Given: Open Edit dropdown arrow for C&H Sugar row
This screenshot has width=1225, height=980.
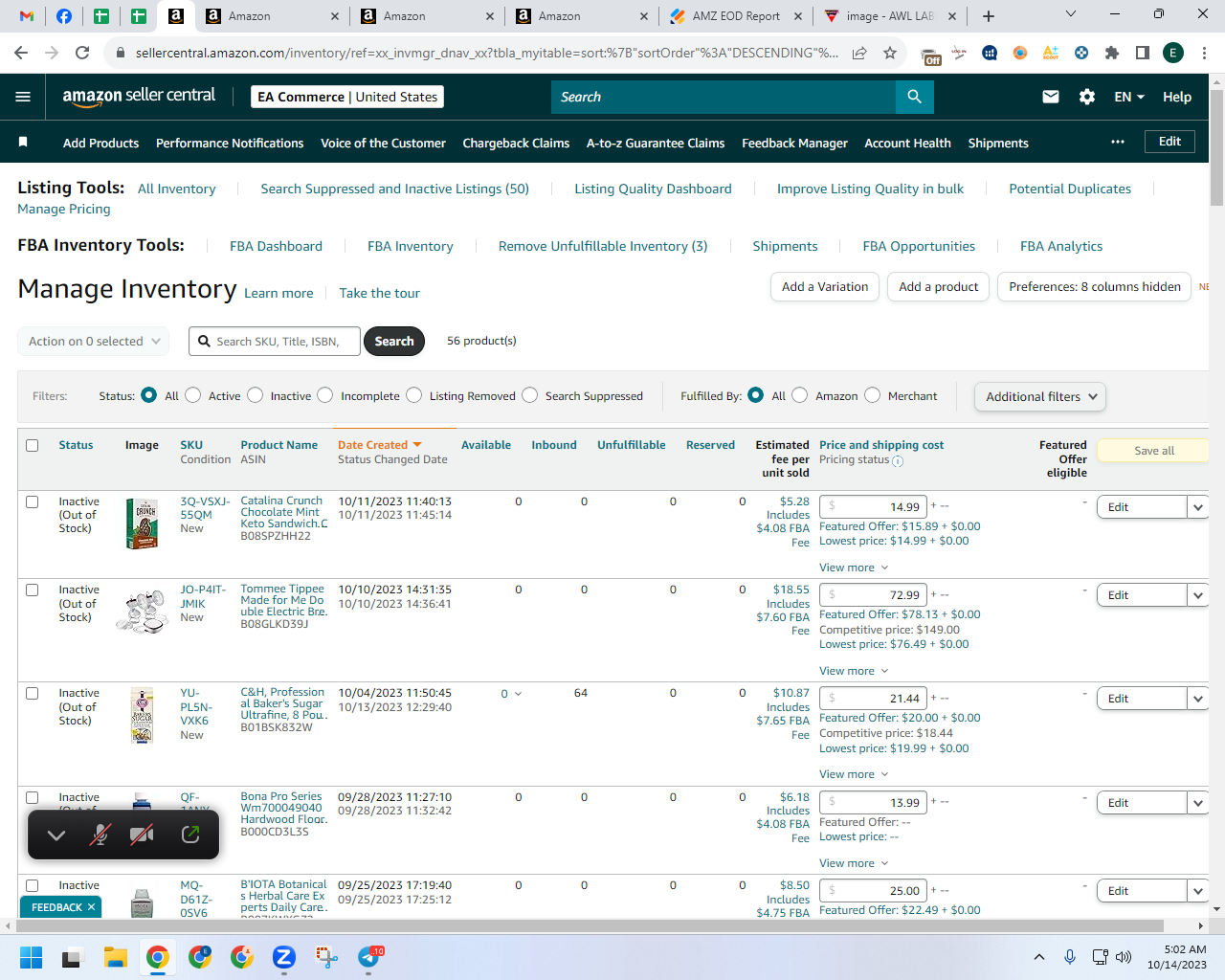Looking at the screenshot, I should [1198, 699].
